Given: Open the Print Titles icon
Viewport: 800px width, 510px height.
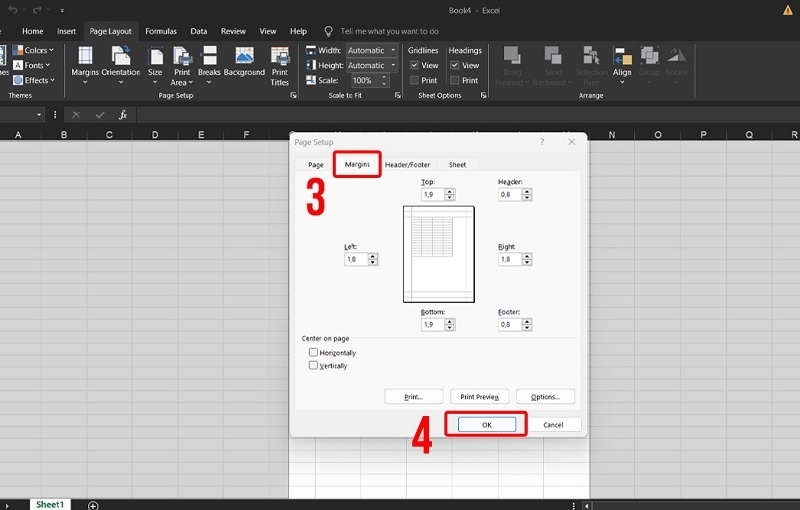Looking at the screenshot, I should pyautogui.click(x=280, y=58).
